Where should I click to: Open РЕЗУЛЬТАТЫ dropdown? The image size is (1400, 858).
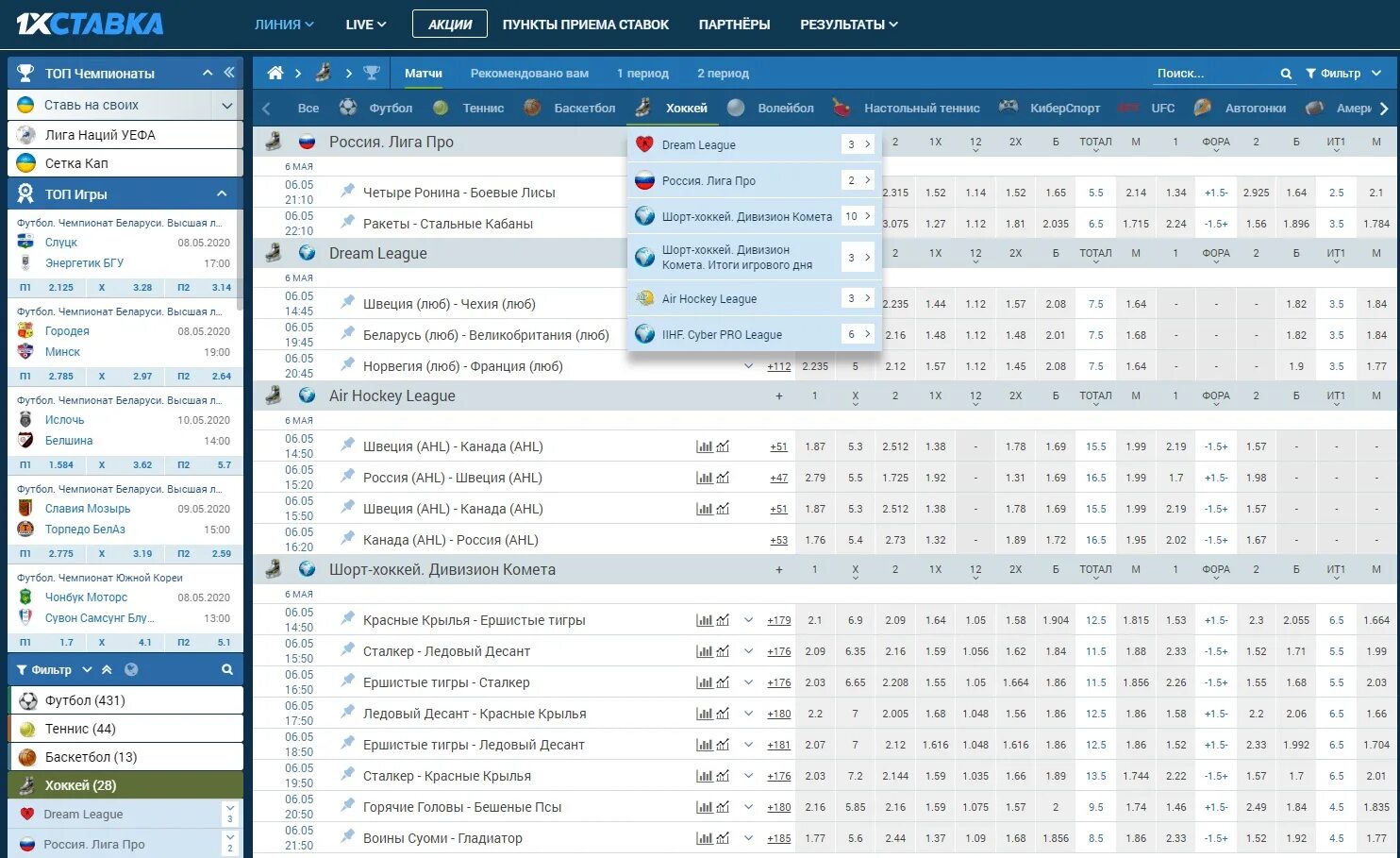(849, 25)
